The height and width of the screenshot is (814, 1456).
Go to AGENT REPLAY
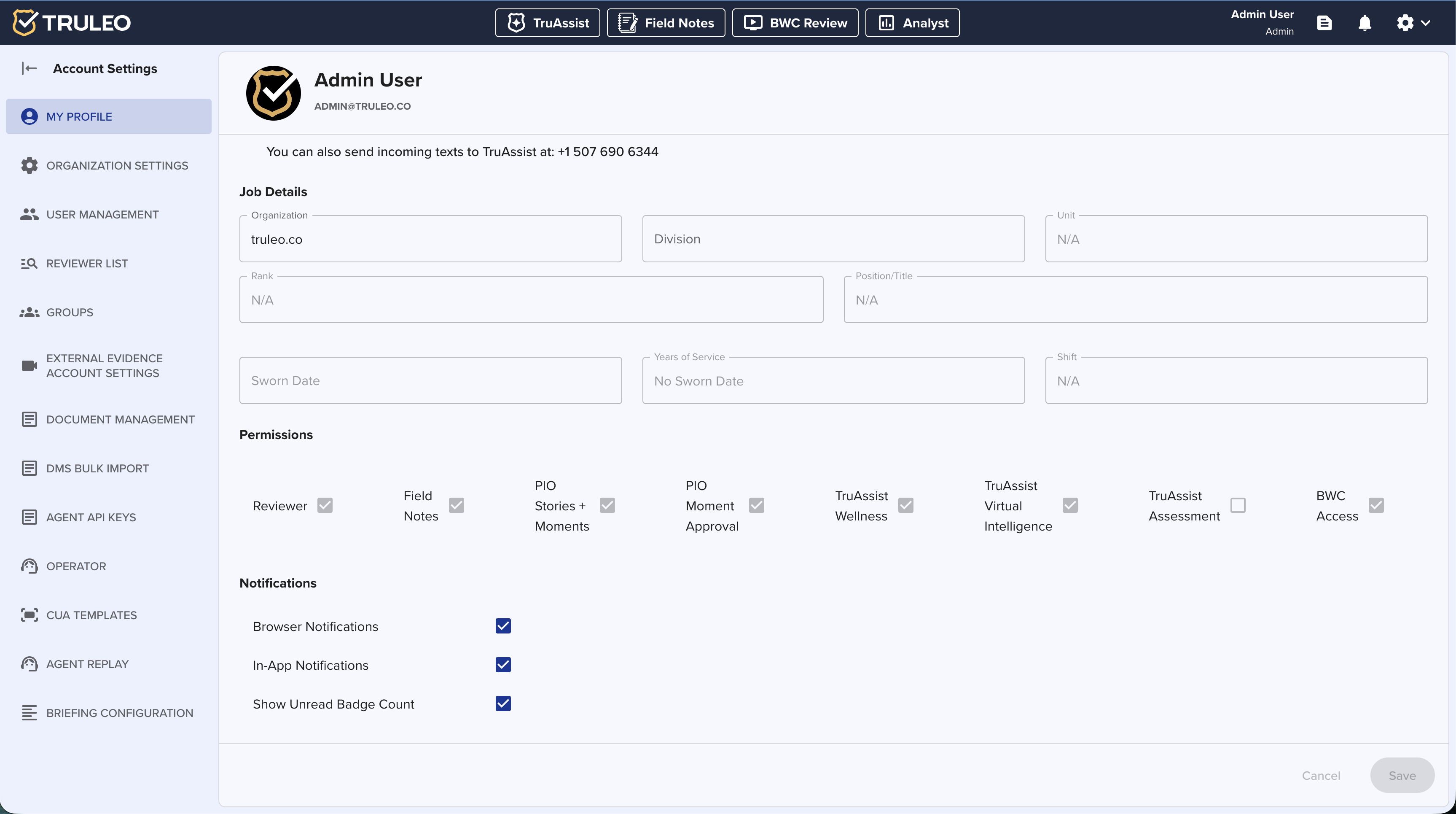(108, 664)
